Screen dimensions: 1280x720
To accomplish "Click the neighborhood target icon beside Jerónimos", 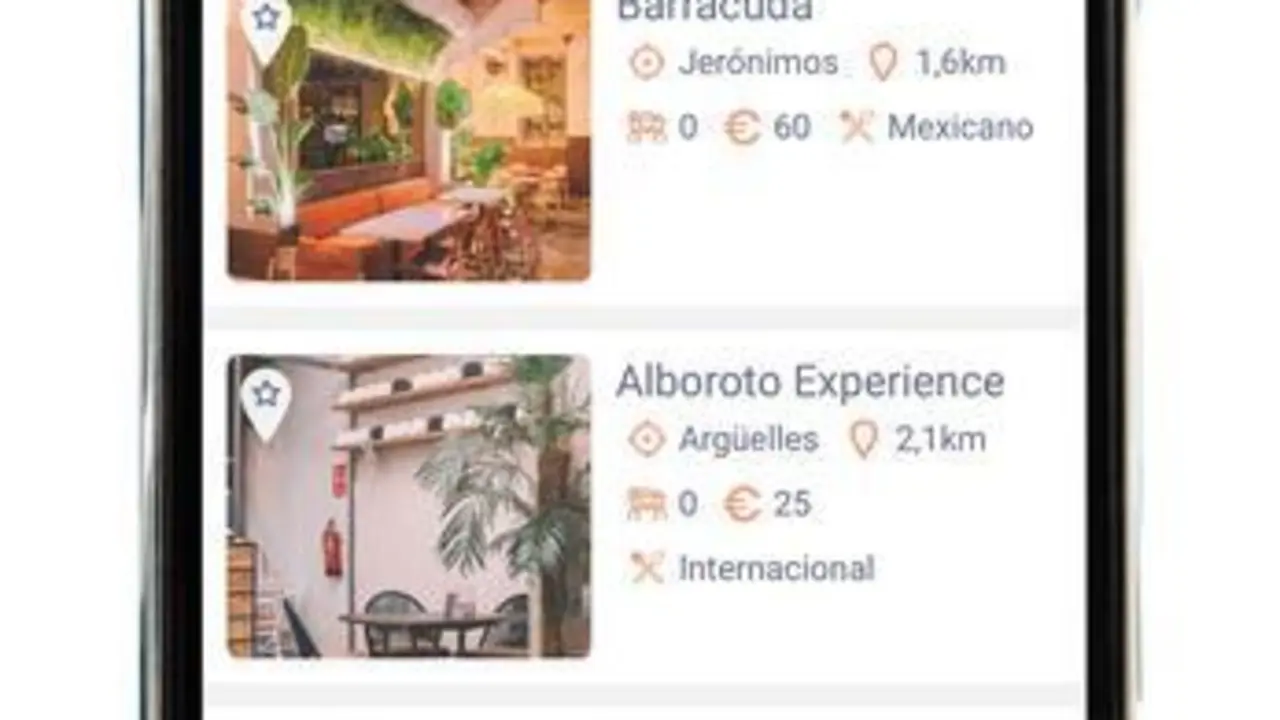I will (647, 63).
